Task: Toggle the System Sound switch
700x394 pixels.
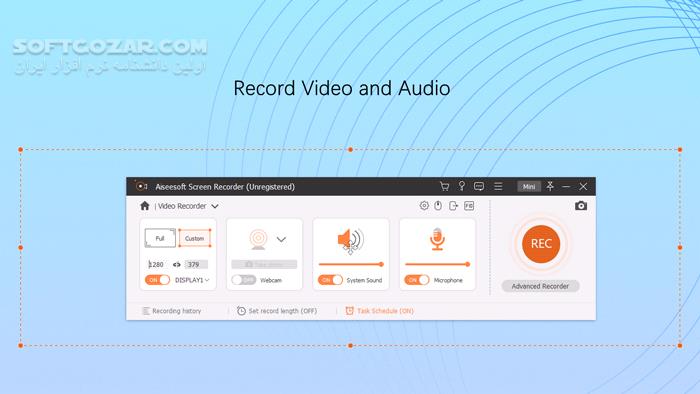Action: pyautogui.click(x=330, y=280)
